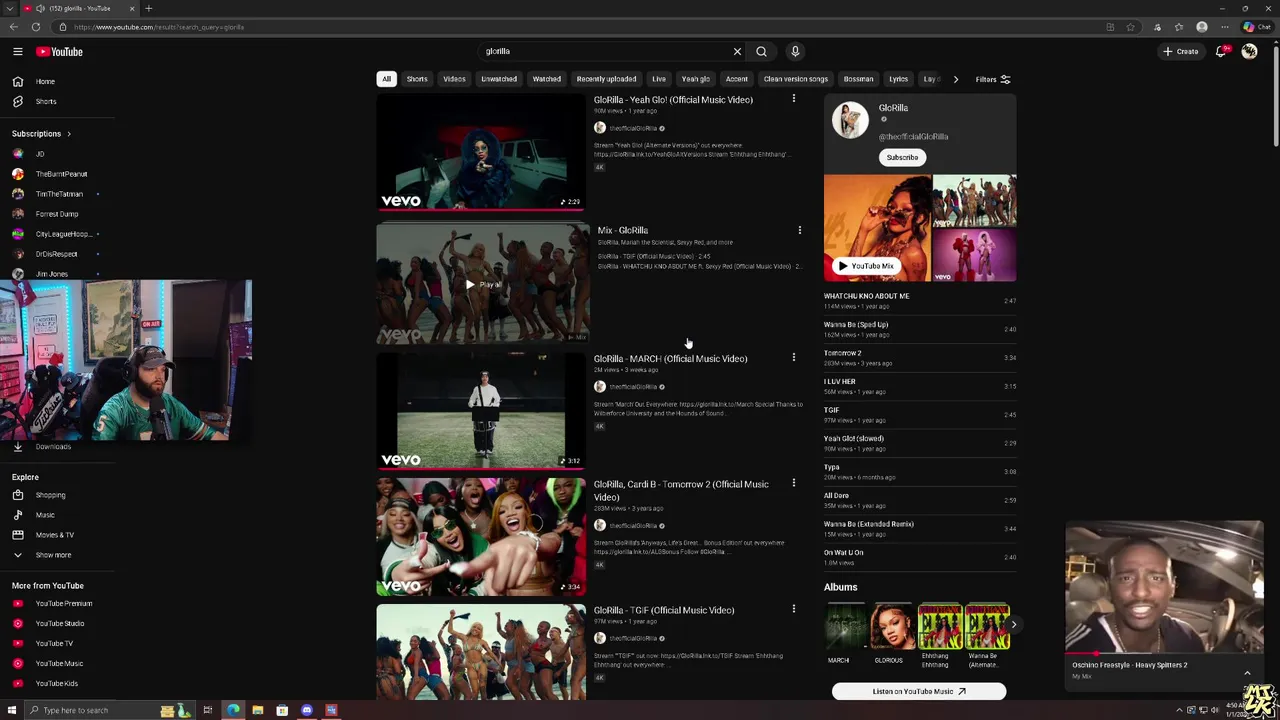Open a new browser tab

click(148, 8)
